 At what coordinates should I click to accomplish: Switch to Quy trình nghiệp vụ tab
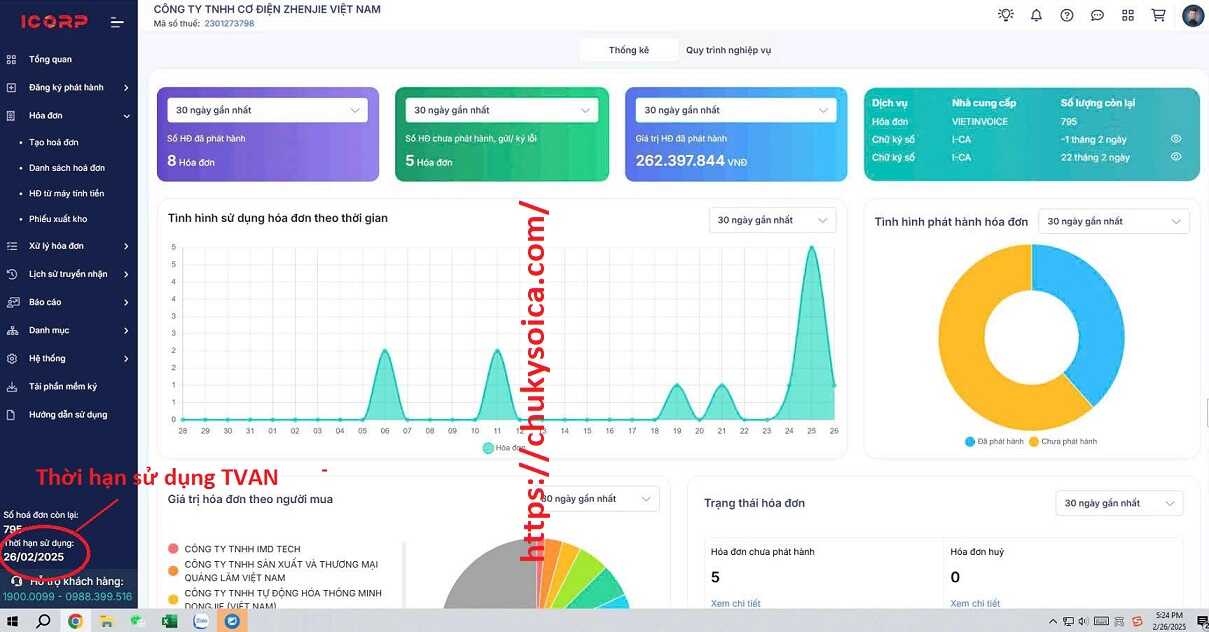pyautogui.click(x=728, y=50)
